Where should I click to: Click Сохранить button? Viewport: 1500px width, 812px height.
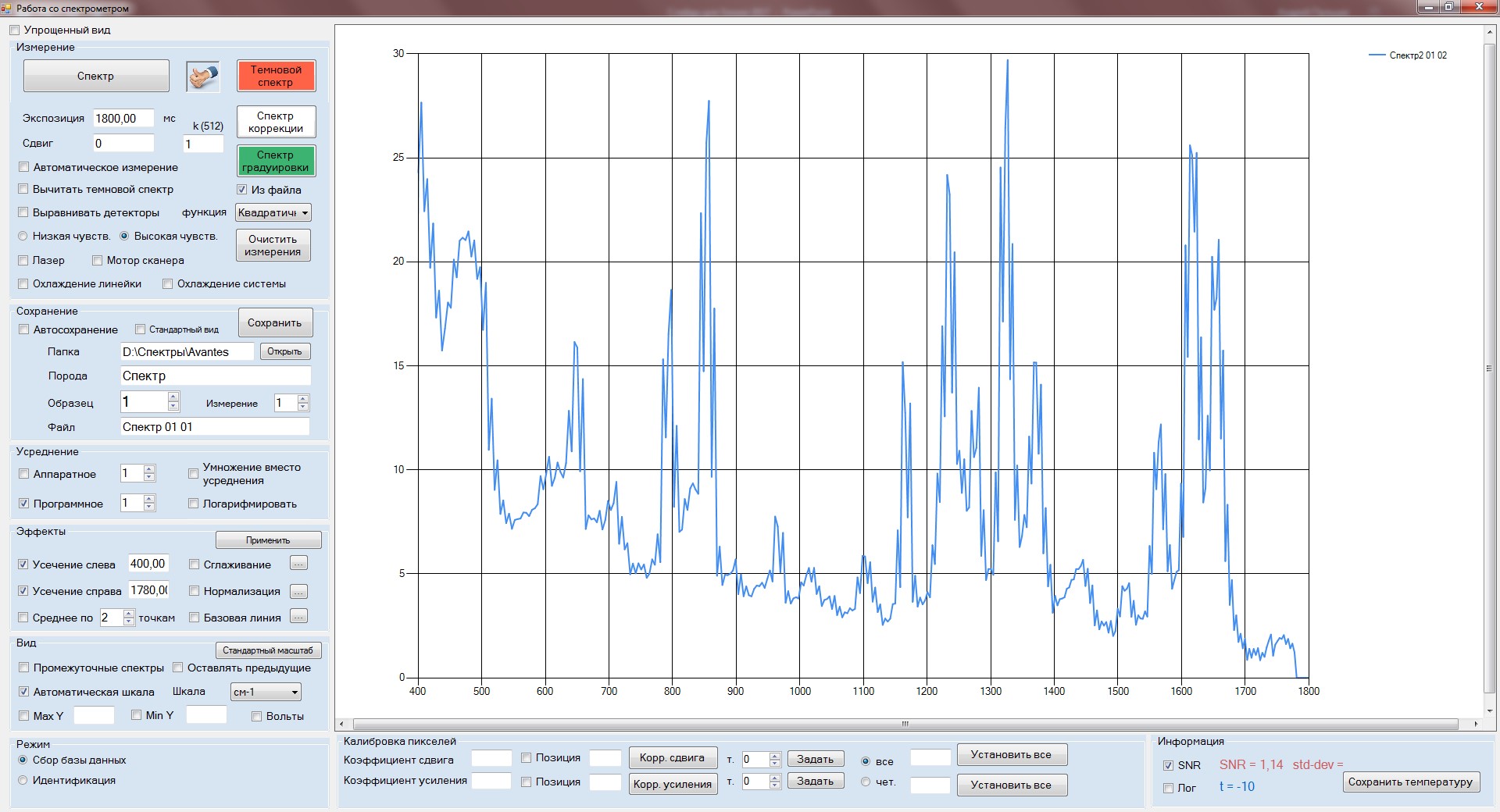274,322
